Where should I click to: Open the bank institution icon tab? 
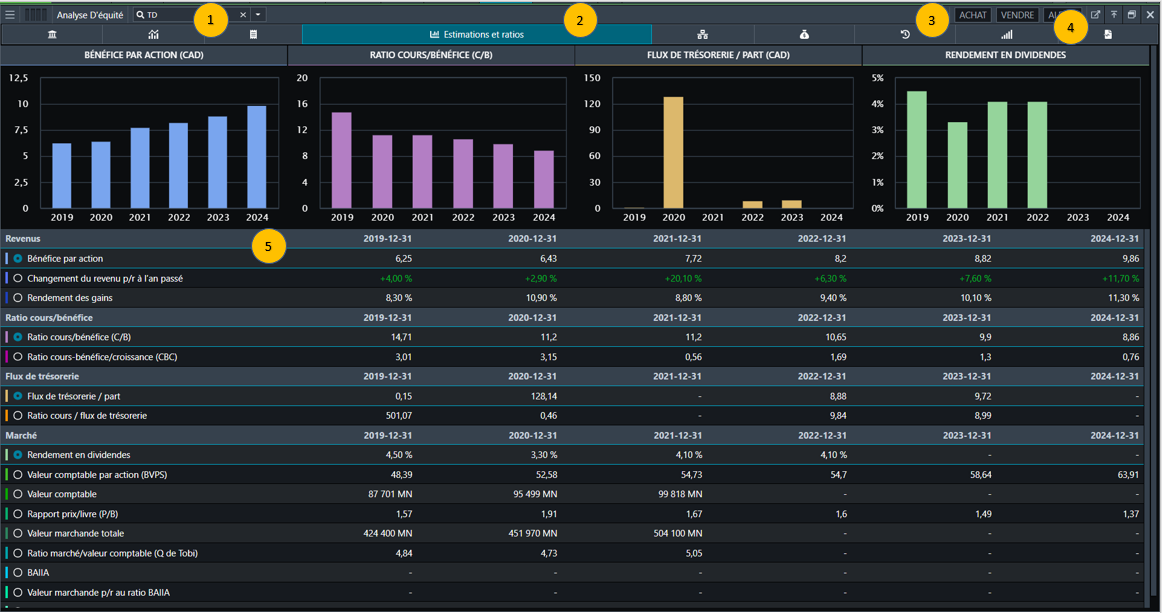[x=52, y=35]
